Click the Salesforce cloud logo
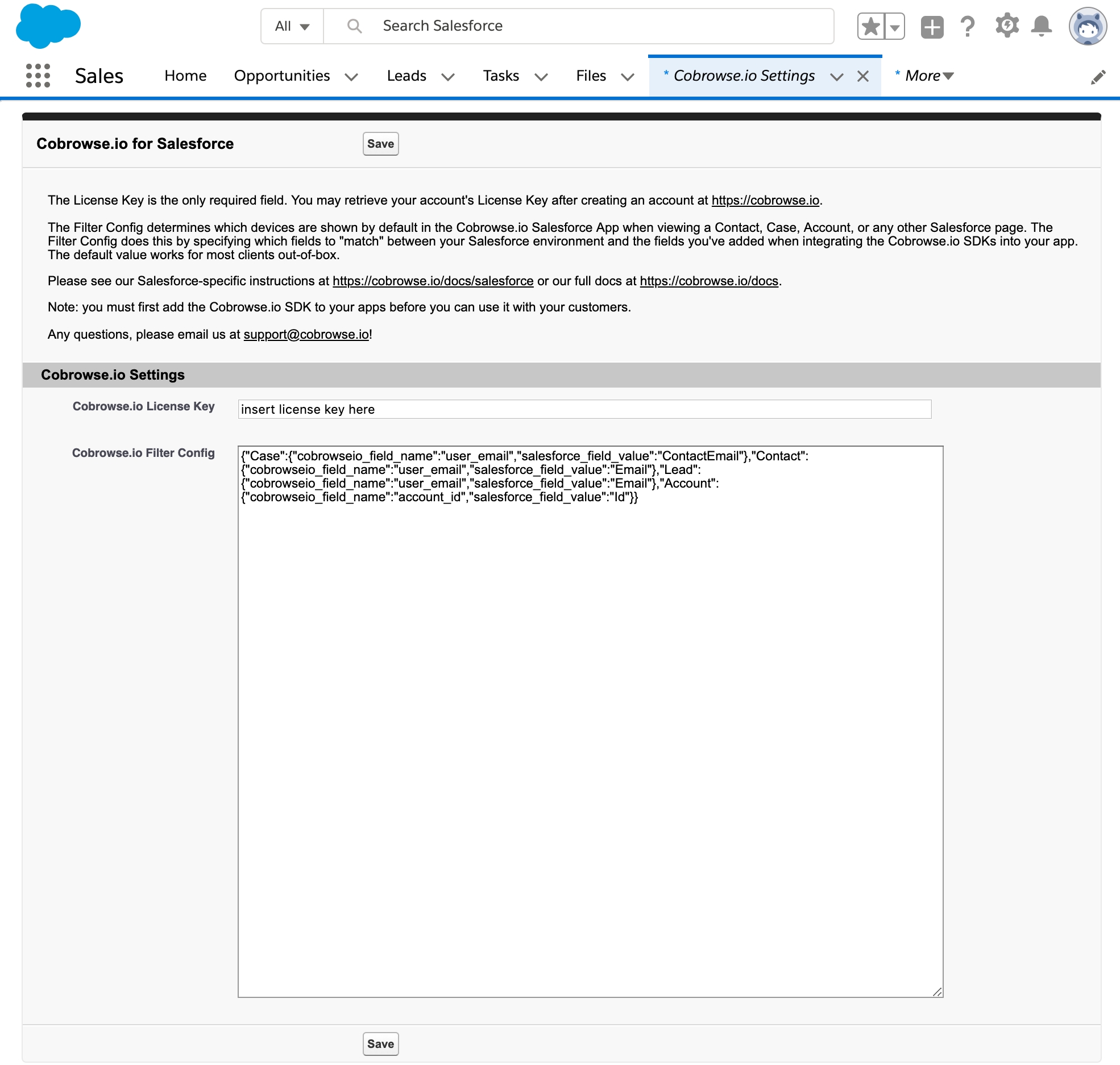Image resolution: width=1120 pixels, height=1065 pixels. point(48,26)
